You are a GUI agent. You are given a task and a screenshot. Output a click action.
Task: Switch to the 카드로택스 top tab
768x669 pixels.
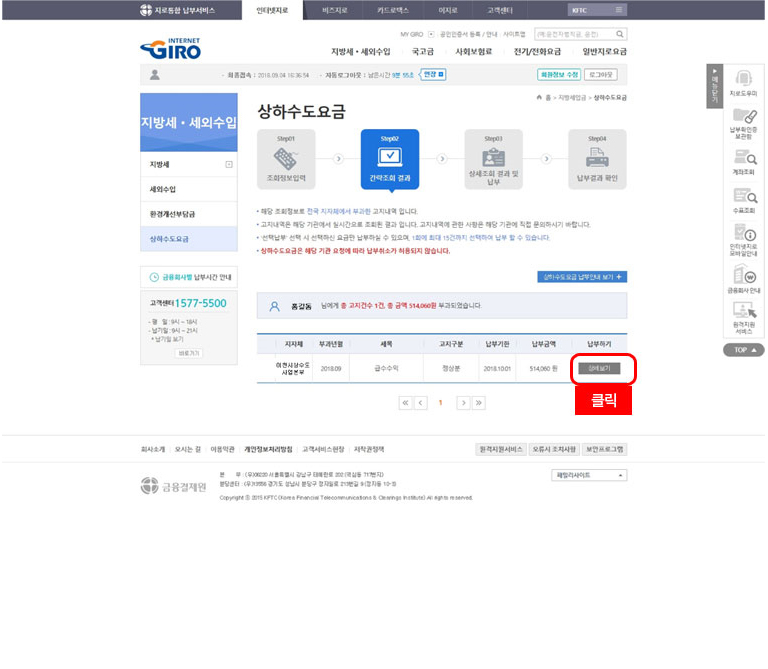393,10
